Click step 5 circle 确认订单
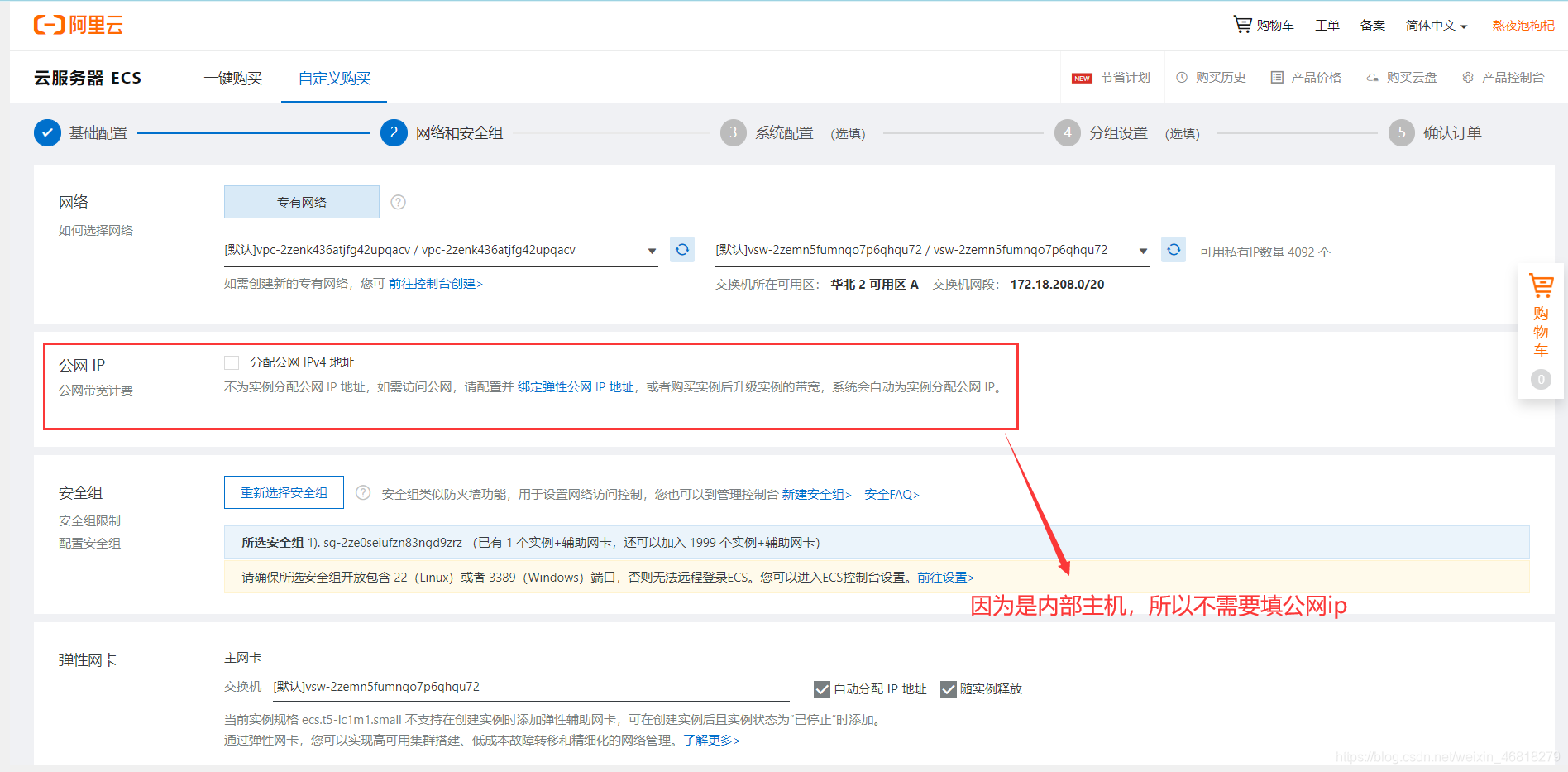 point(1402,133)
